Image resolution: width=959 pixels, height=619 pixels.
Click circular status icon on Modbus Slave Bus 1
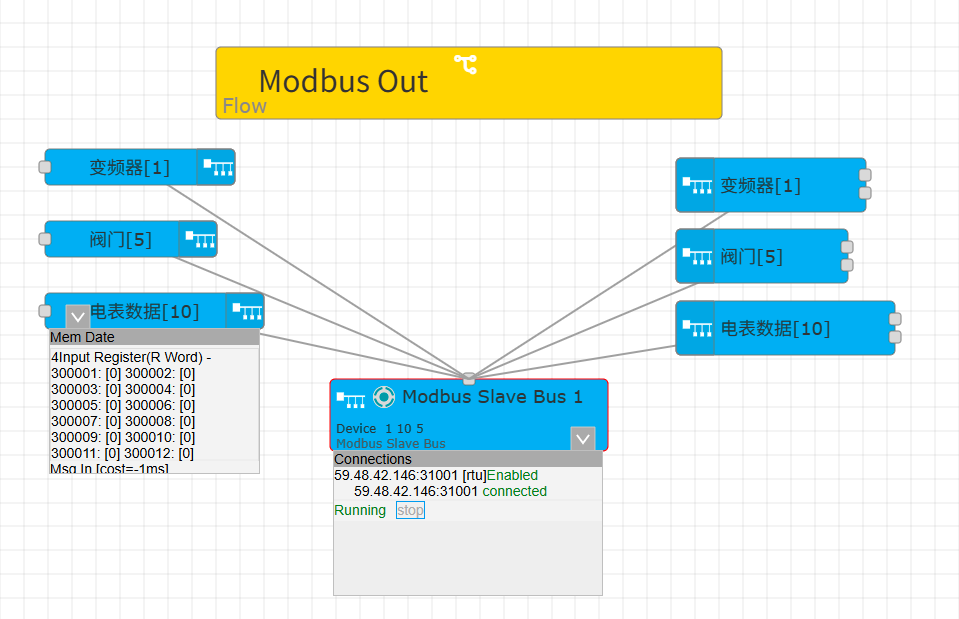pos(384,397)
